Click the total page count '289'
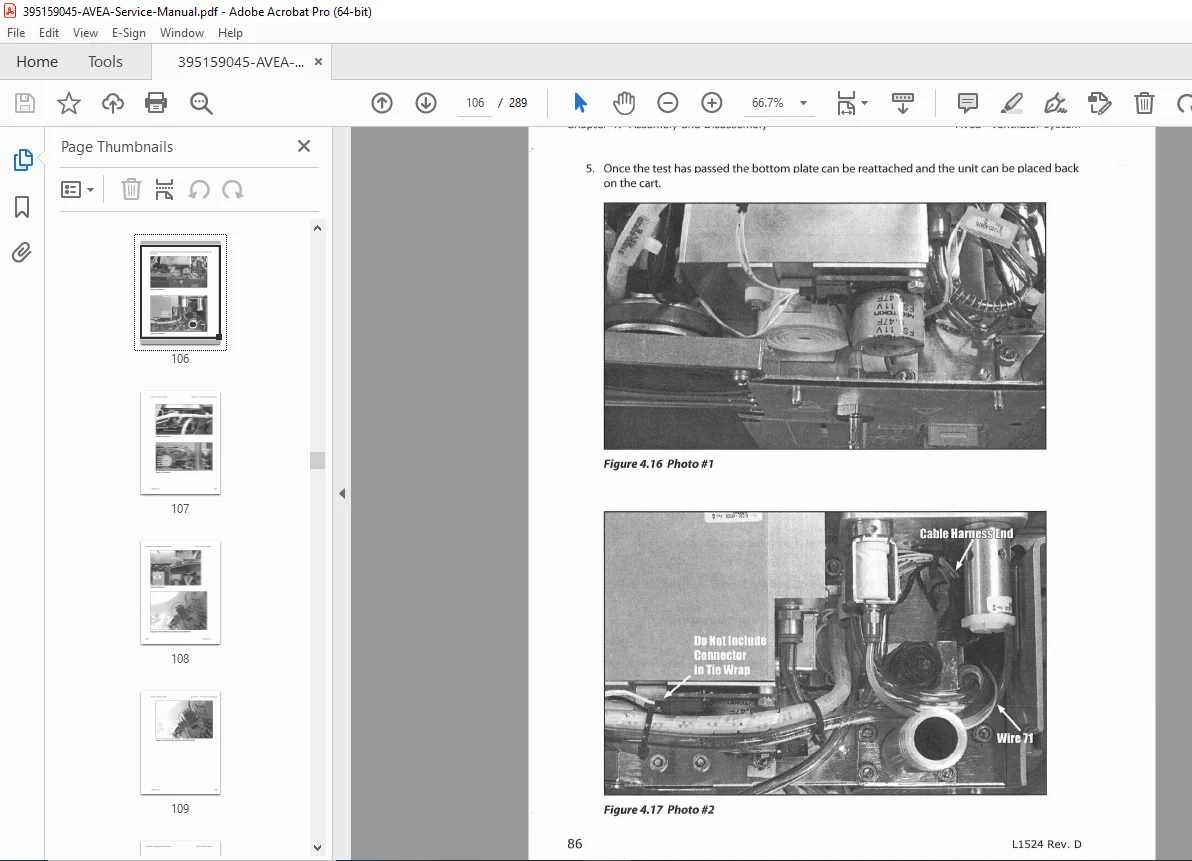 [518, 103]
